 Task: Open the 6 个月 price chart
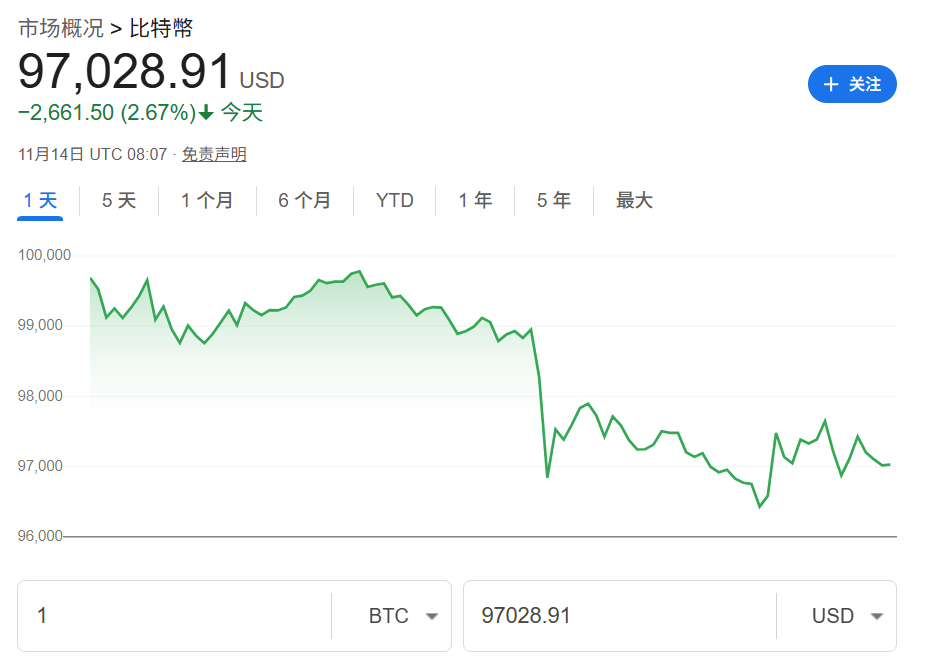click(x=305, y=200)
